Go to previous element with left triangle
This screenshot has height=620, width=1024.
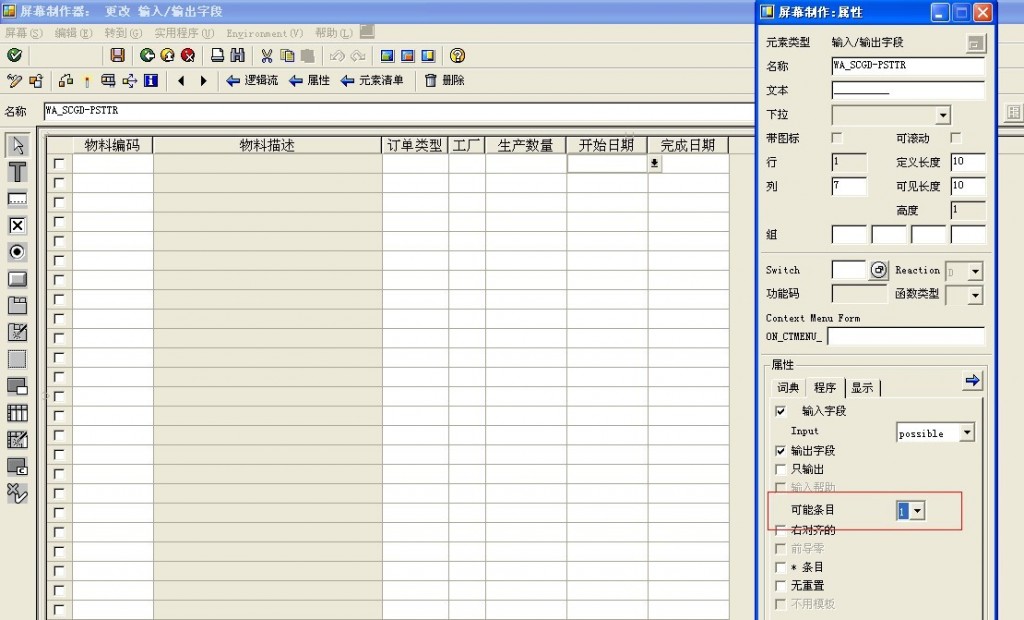[181, 80]
